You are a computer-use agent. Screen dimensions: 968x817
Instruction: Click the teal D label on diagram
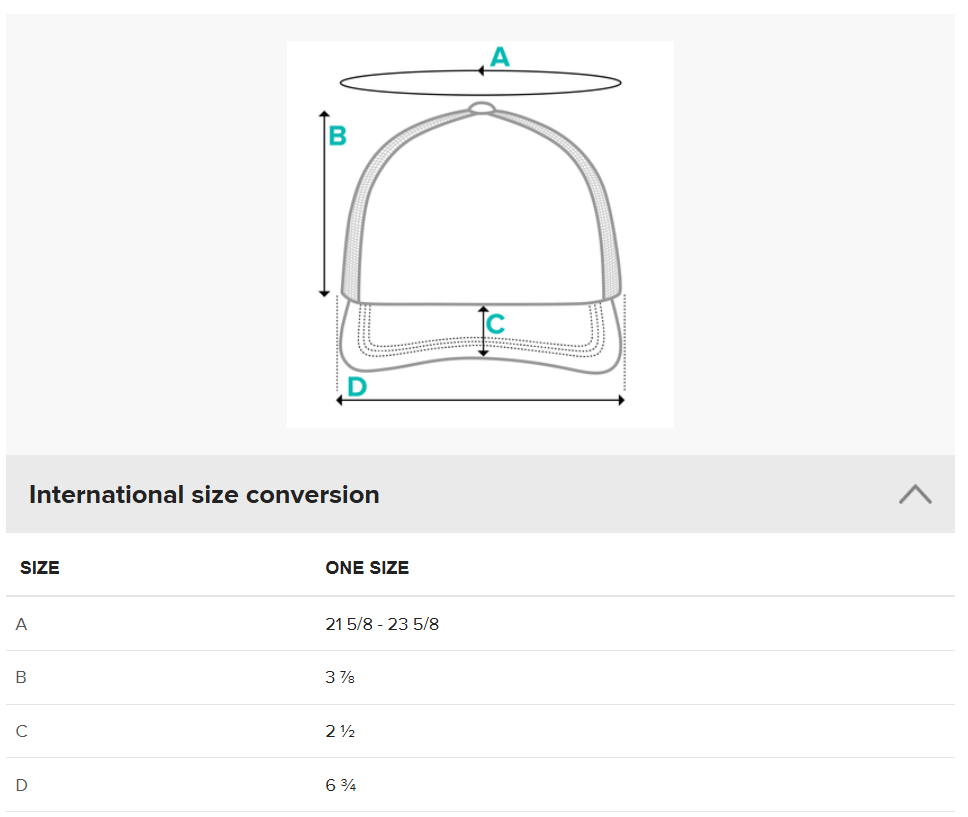pyautogui.click(x=356, y=387)
